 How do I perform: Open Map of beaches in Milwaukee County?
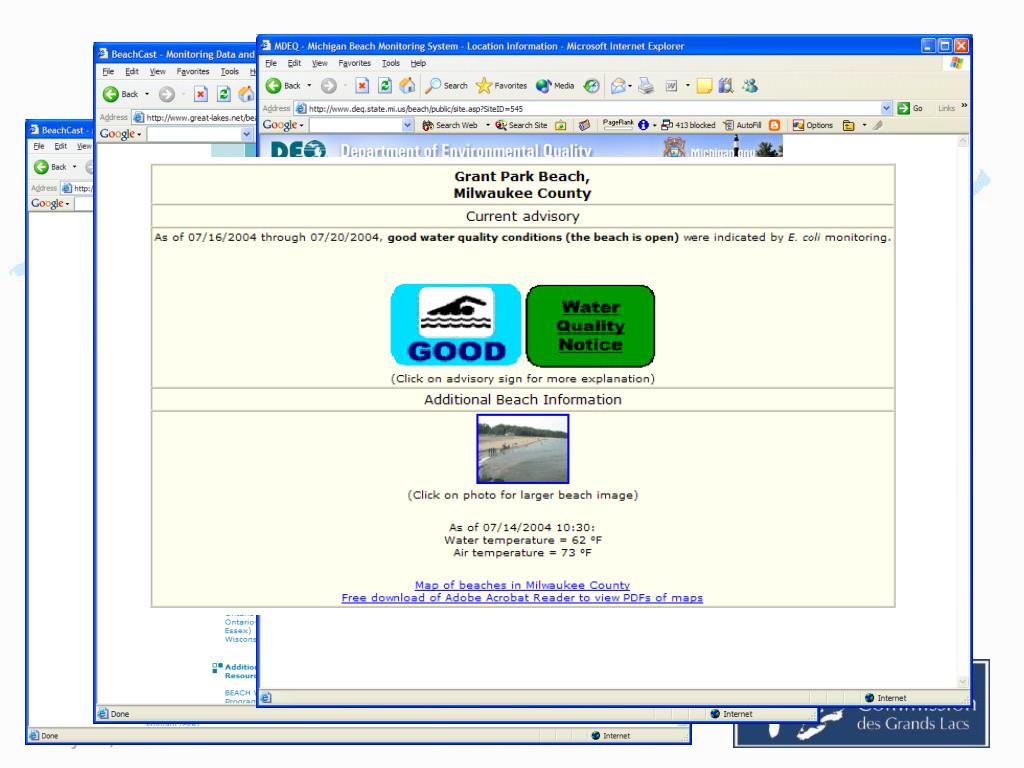522,585
